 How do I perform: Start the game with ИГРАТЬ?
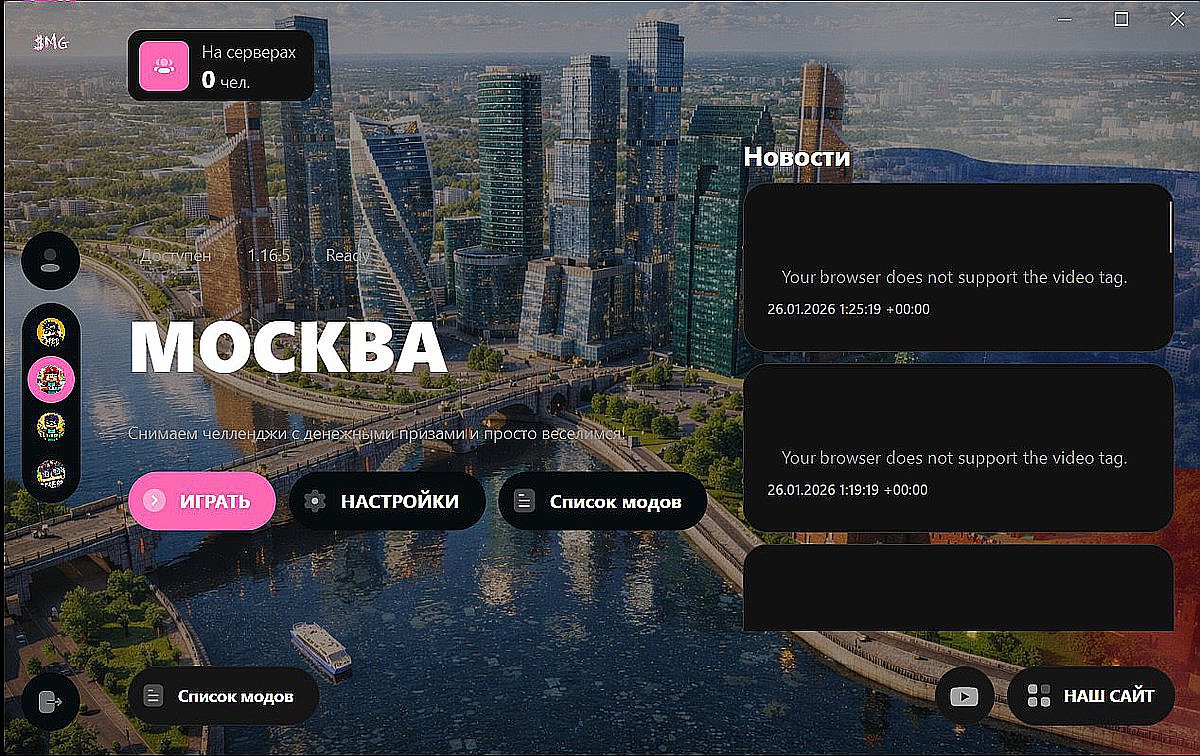click(x=202, y=501)
